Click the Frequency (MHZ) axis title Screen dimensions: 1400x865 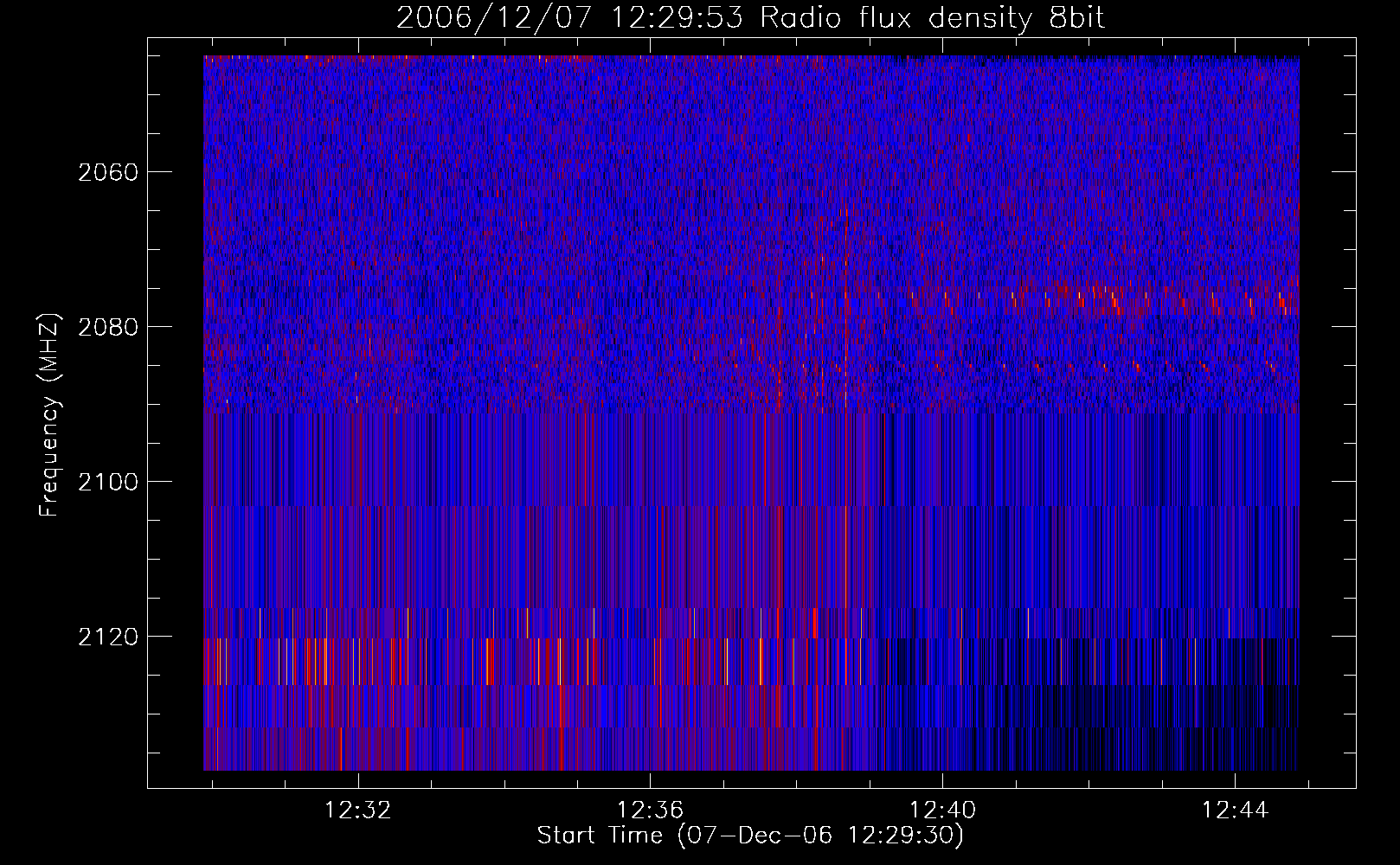[50, 414]
